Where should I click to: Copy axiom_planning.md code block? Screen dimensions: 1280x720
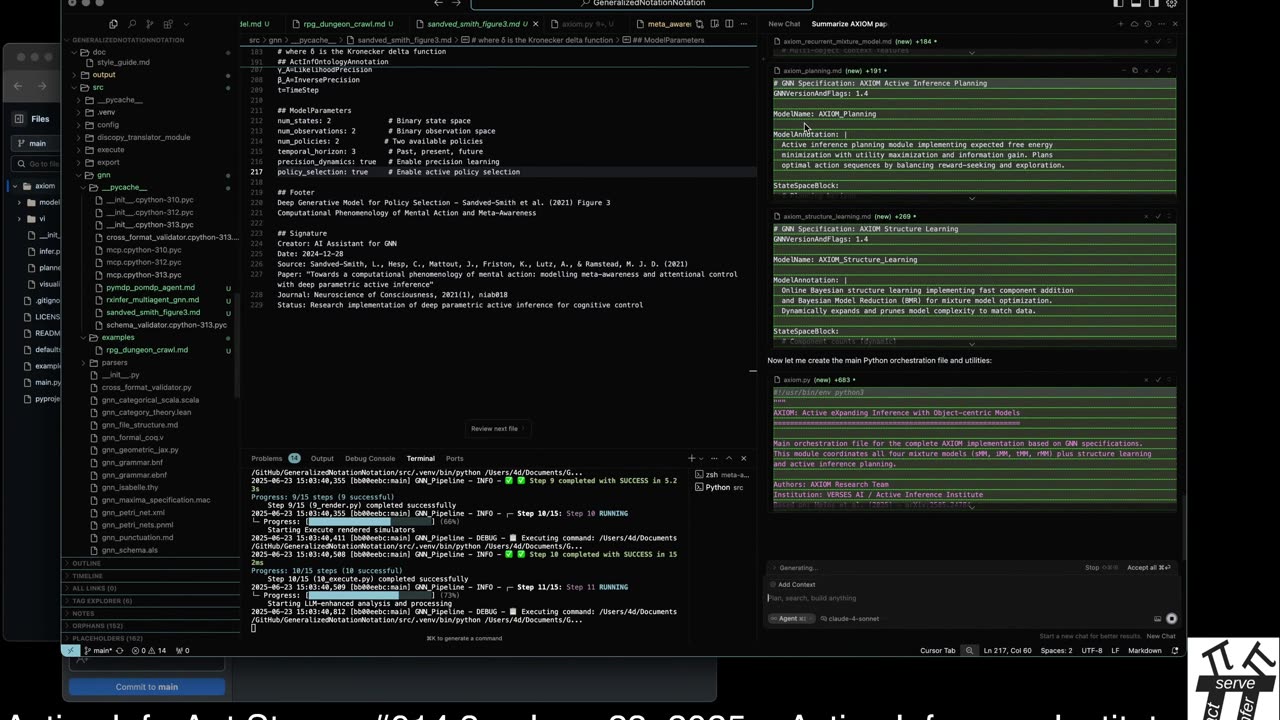click(1134, 71)
